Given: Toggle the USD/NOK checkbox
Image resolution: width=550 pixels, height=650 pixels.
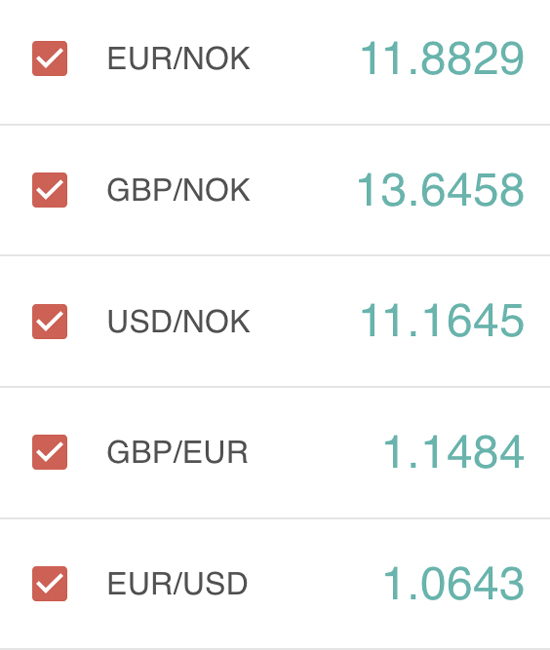Looking at the screenshot, I should [50, 321].
